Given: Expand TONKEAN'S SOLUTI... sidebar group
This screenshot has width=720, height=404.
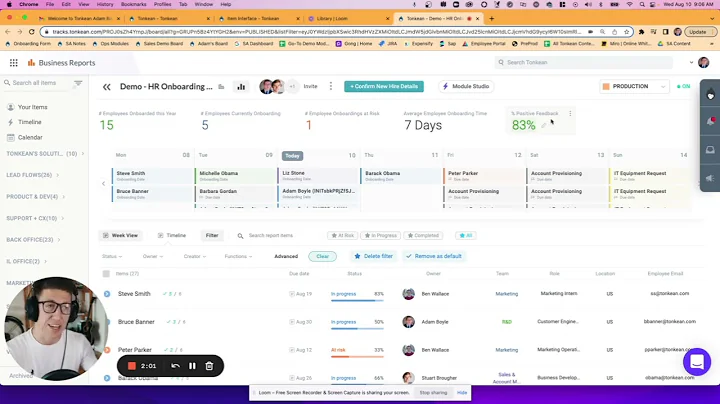Looking at the screenshot, I should (45, 154).
